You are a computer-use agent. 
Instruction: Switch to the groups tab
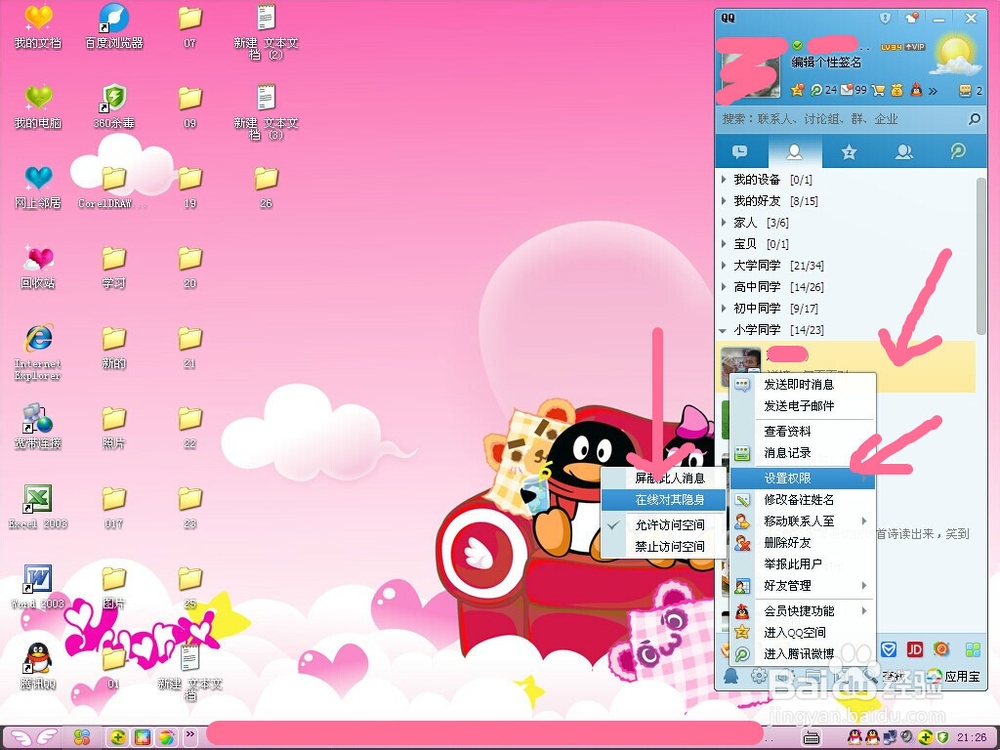[x=904, y=152]
